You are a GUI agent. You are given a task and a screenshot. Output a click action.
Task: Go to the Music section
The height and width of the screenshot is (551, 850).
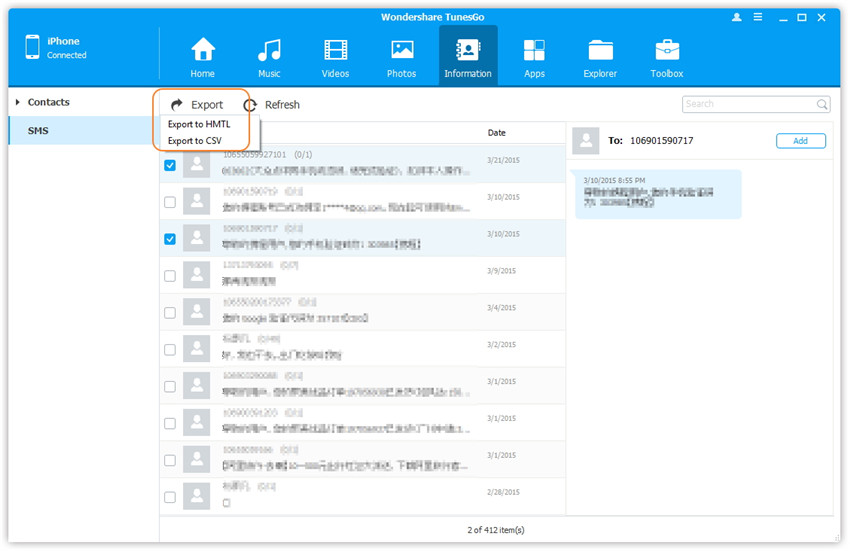269,56
